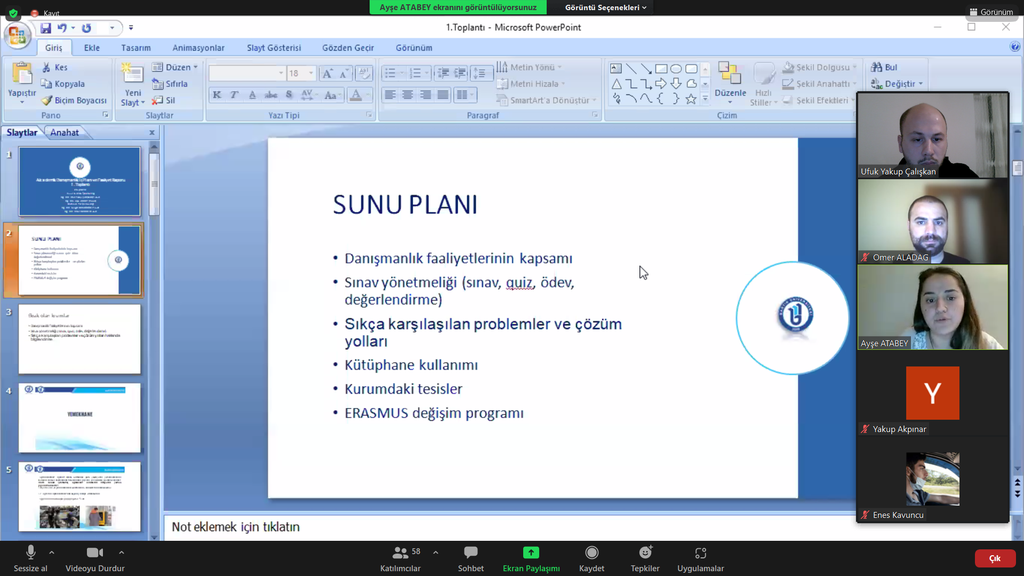Open the PowerPoint help question mark
The height and width of the screenshot is (576, 1024).
coord(1014,47)
